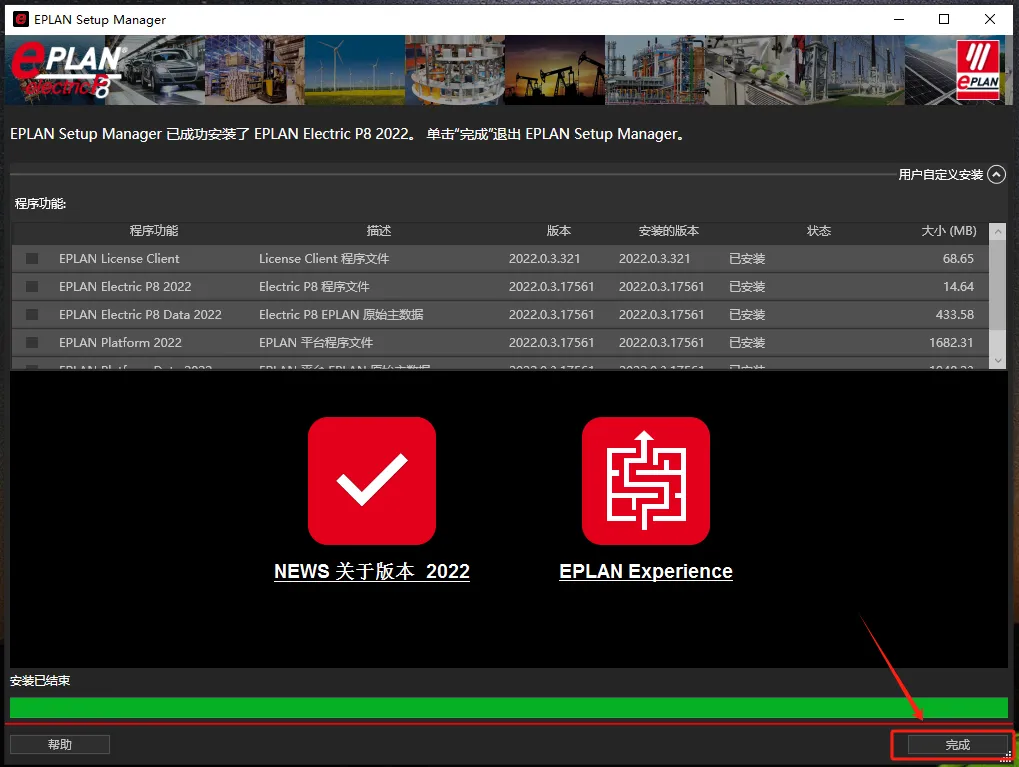Click size value 14.64
The image size is (1019, 767).
coord(958,287)
